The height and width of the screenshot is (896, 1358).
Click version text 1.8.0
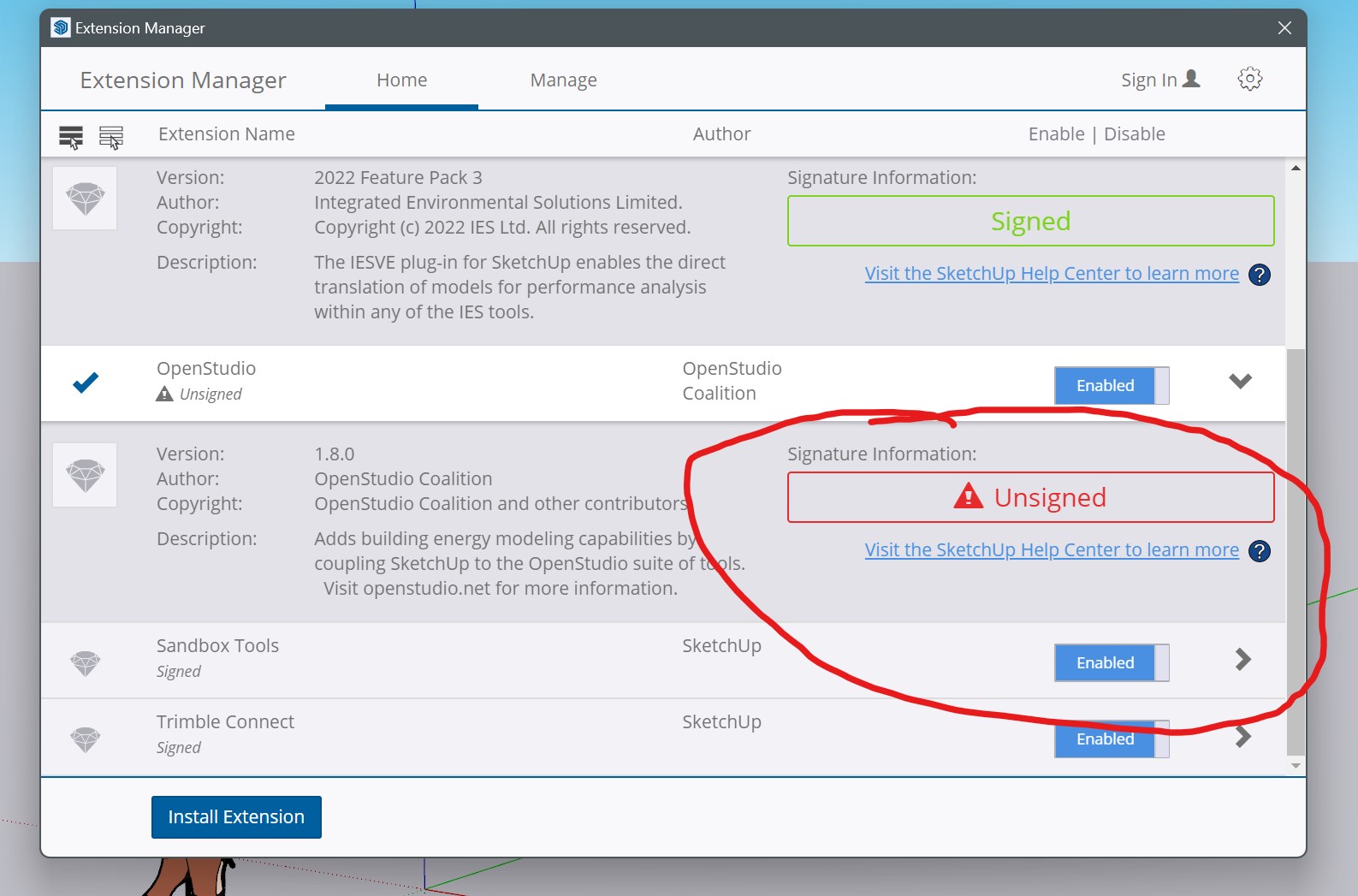coord(334,454)
